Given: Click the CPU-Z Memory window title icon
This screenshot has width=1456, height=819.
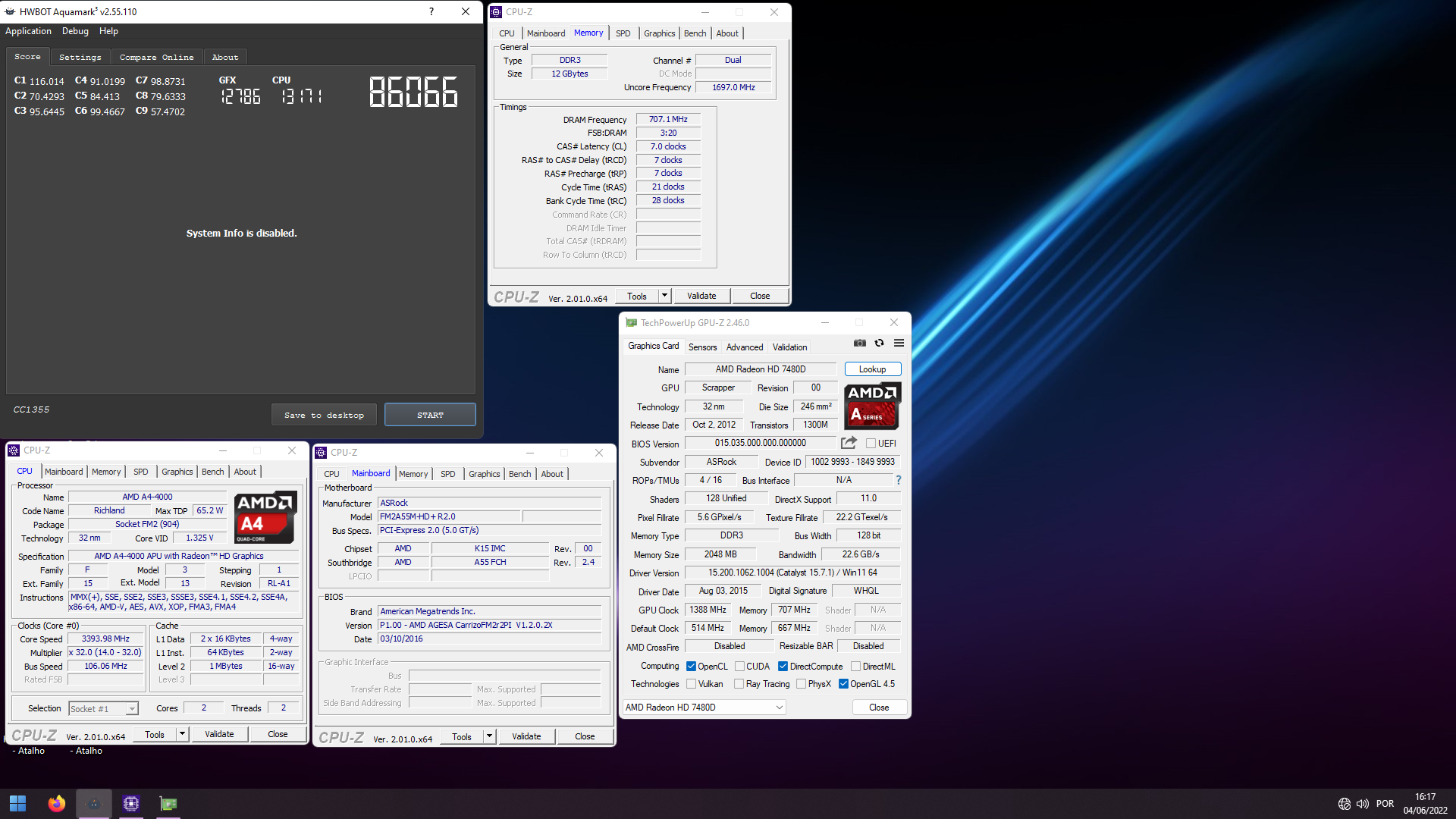Looking at the screenshot, I should click(496, 12).
